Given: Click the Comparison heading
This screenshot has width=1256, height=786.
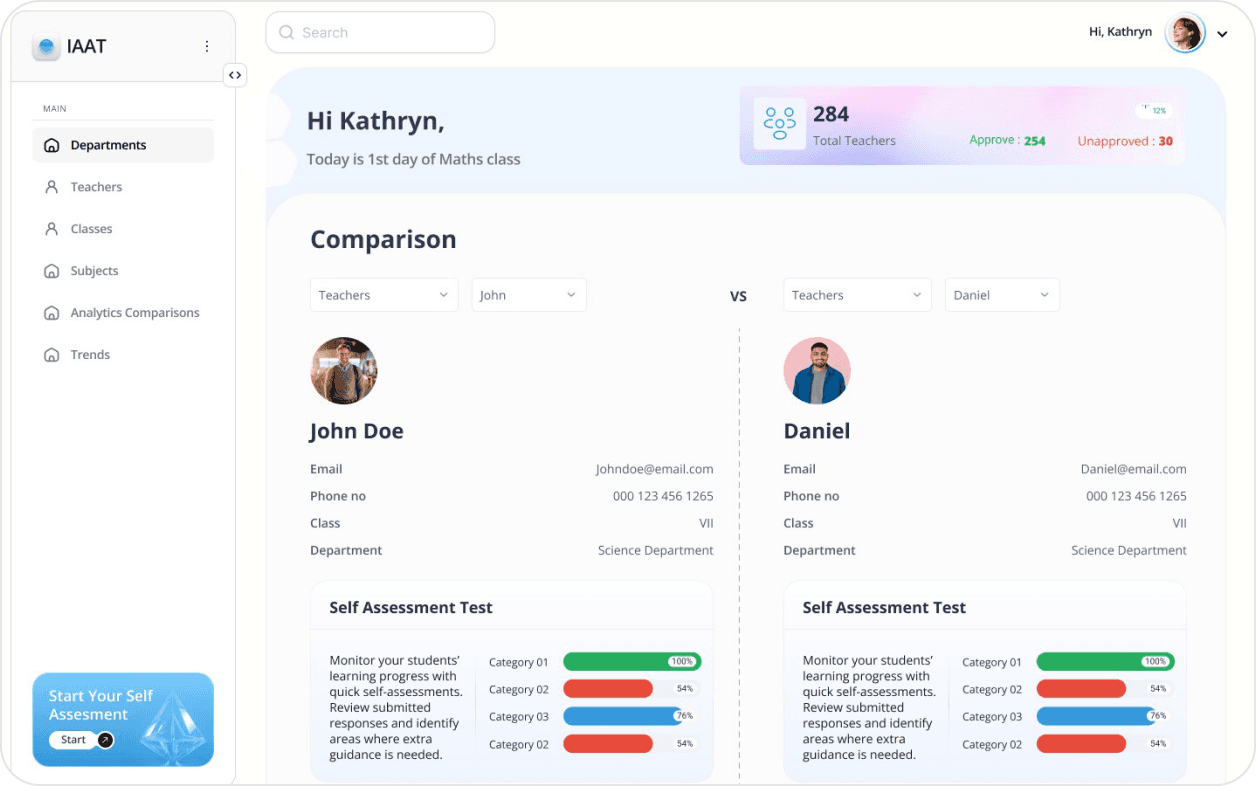Looking at the screenshot, I should coord(383,240).
